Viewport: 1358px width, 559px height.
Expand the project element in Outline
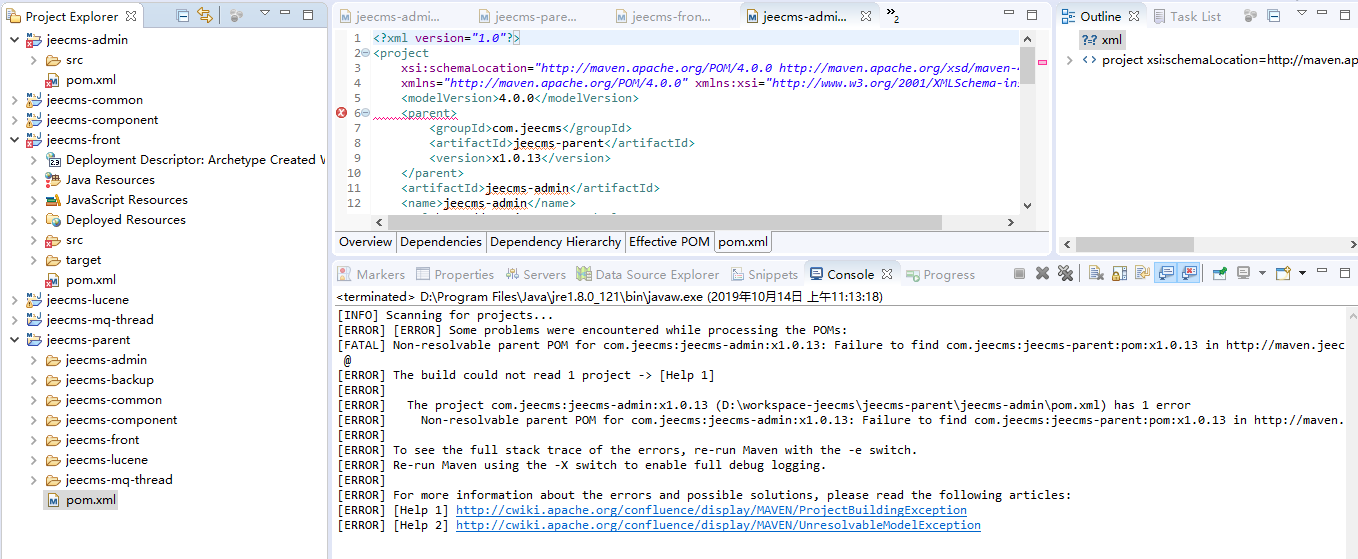point(1069,60)
